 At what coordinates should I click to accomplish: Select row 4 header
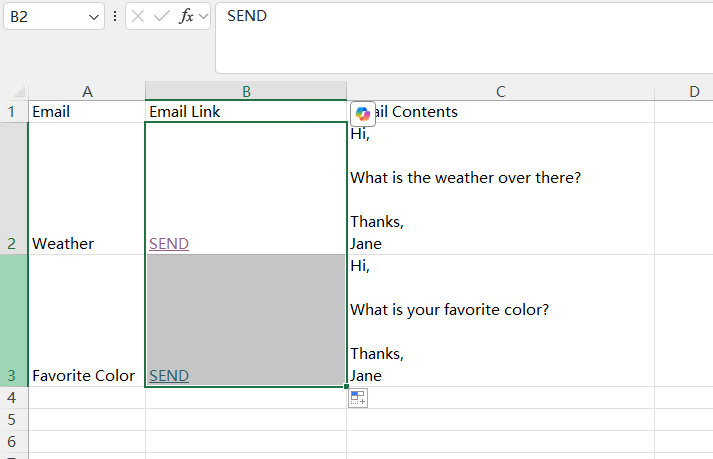[14, 398]
